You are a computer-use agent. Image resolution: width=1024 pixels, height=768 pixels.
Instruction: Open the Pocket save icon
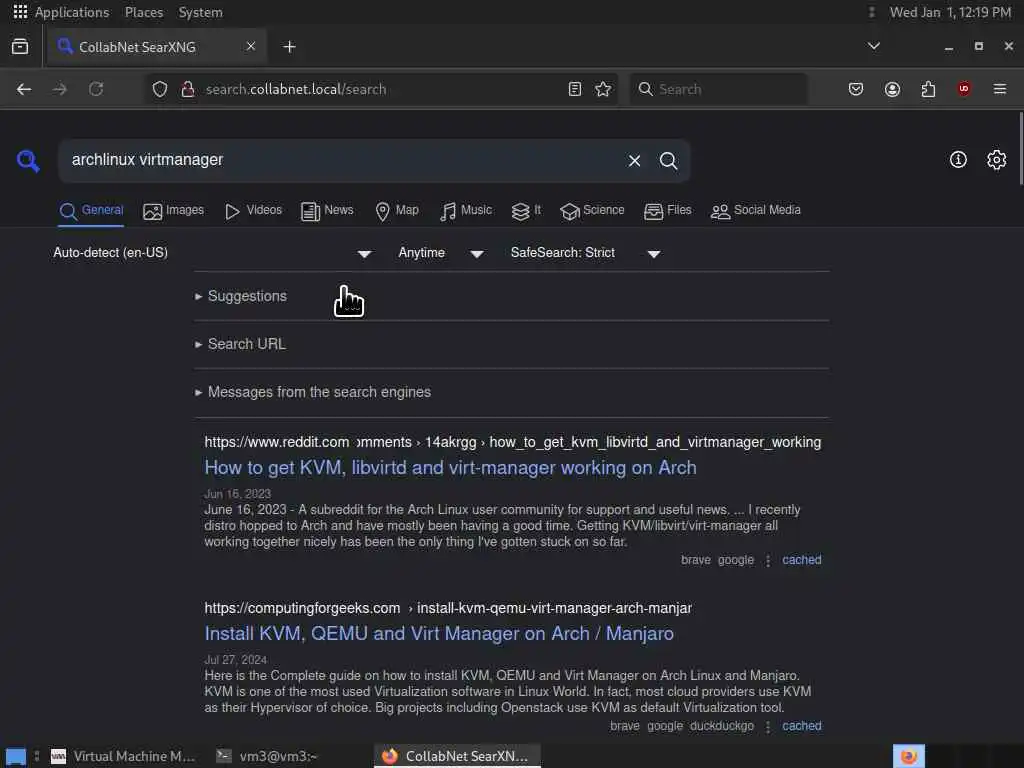[x=856, y=89]
